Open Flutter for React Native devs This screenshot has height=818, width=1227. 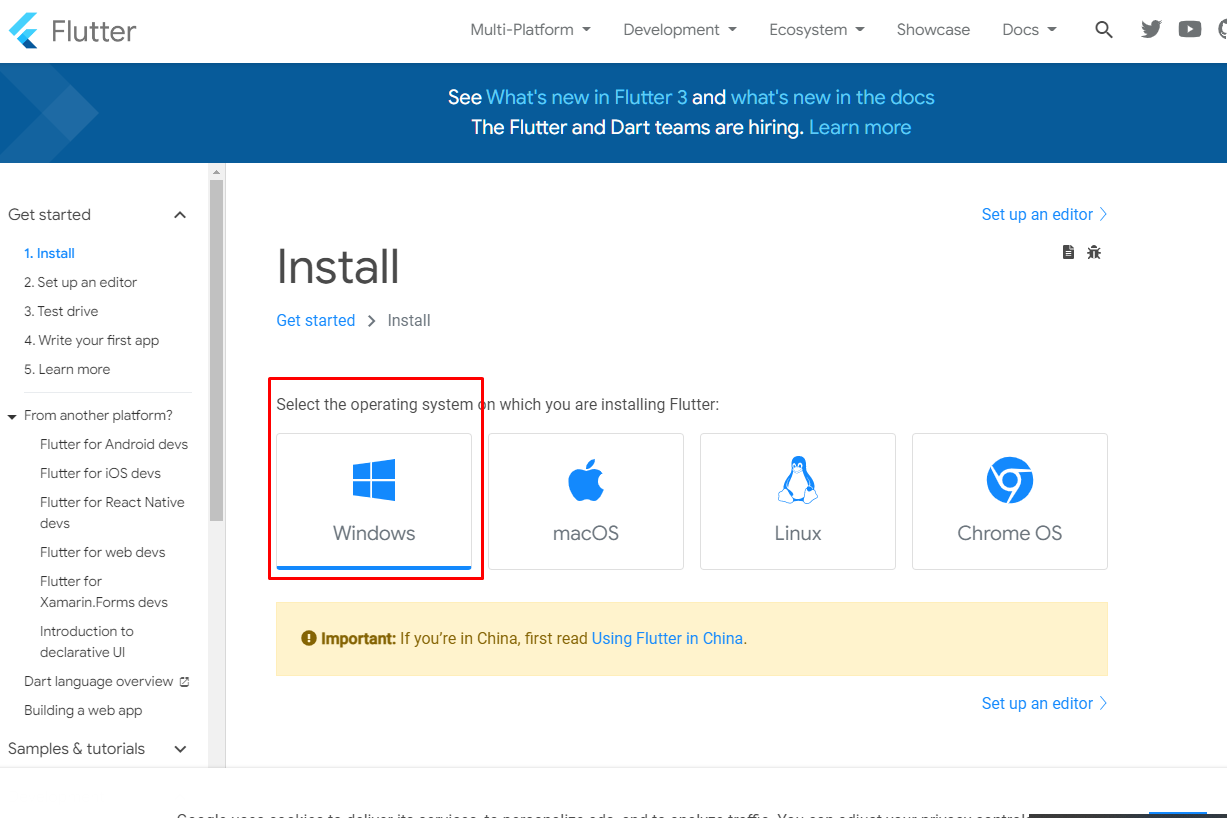pos(112,512)
